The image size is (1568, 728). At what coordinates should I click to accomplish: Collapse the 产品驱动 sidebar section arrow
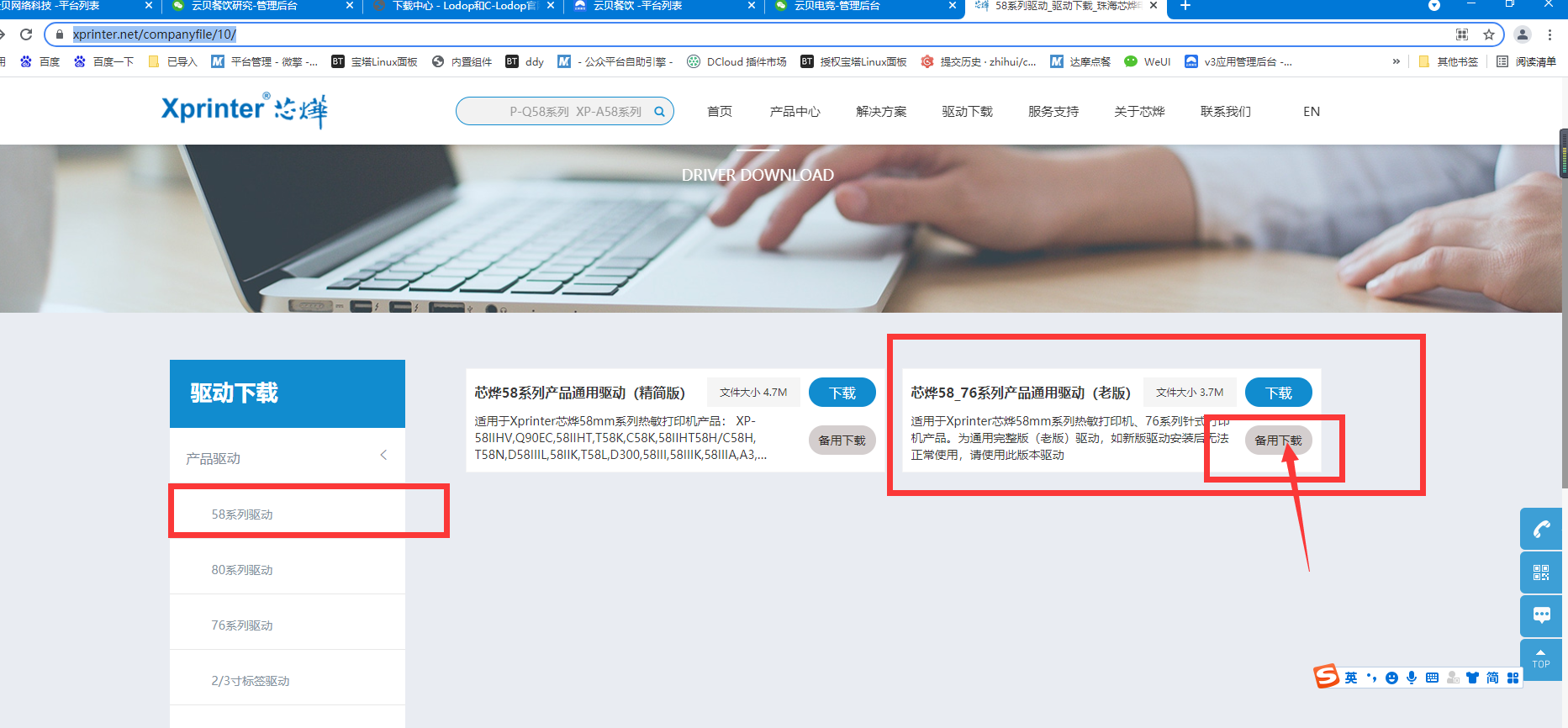tap(383, 455)
